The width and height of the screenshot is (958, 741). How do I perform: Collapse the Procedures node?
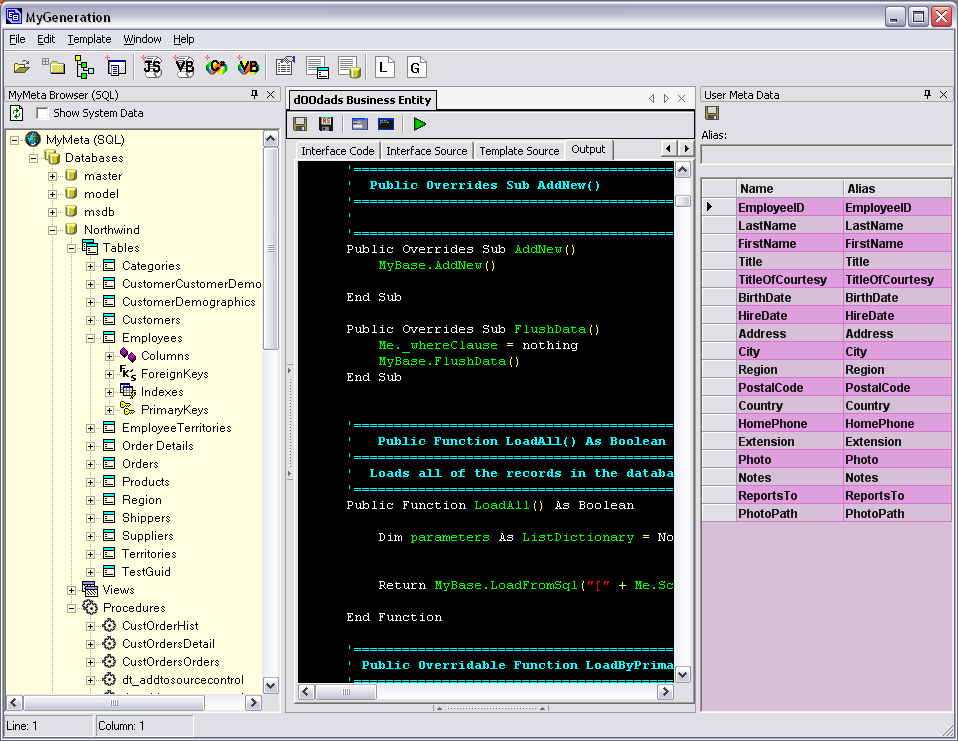[71, 608]
